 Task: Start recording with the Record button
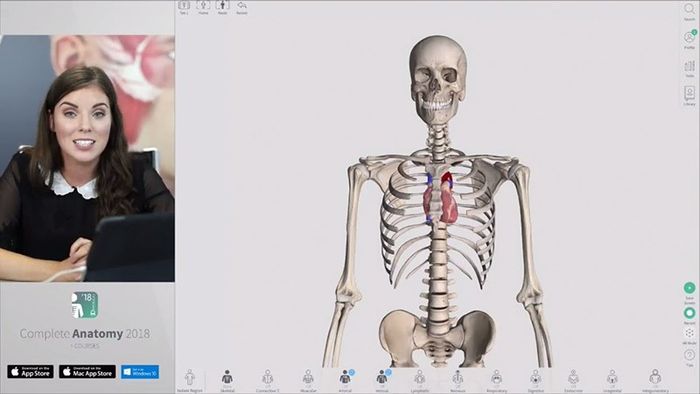(x=689, y=313)
